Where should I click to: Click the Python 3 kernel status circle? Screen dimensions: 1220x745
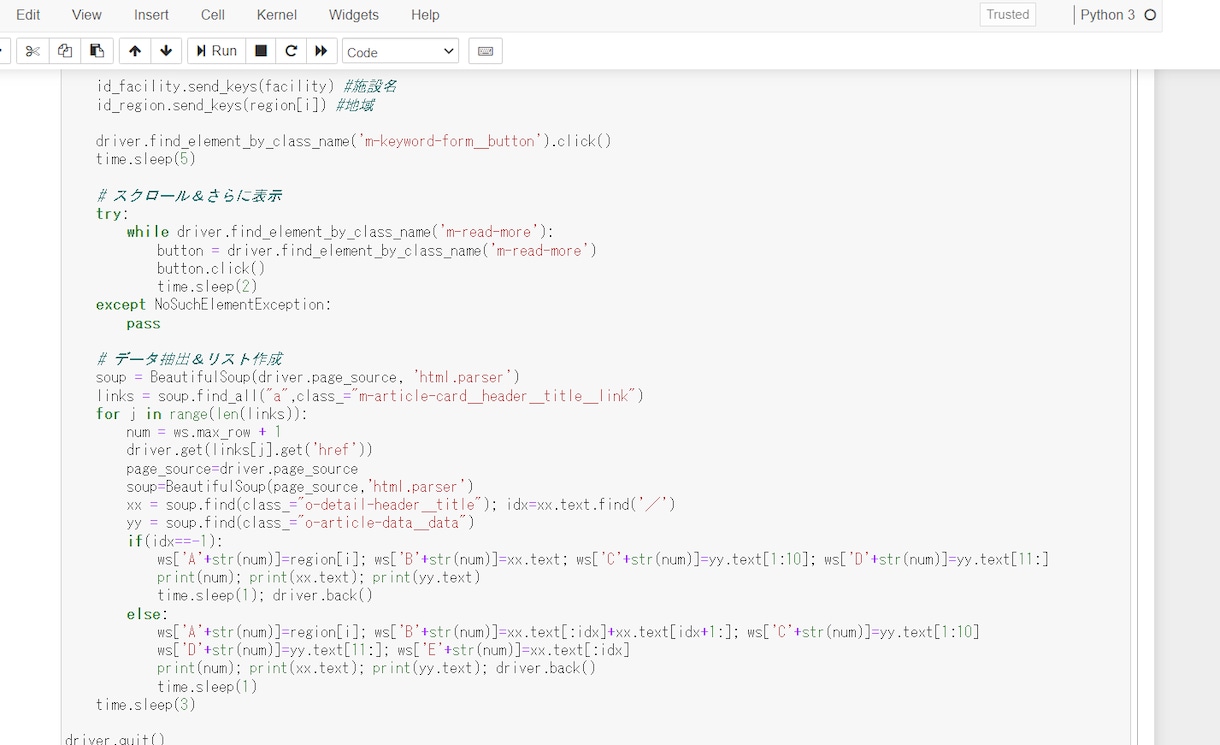coord(1150,15)
